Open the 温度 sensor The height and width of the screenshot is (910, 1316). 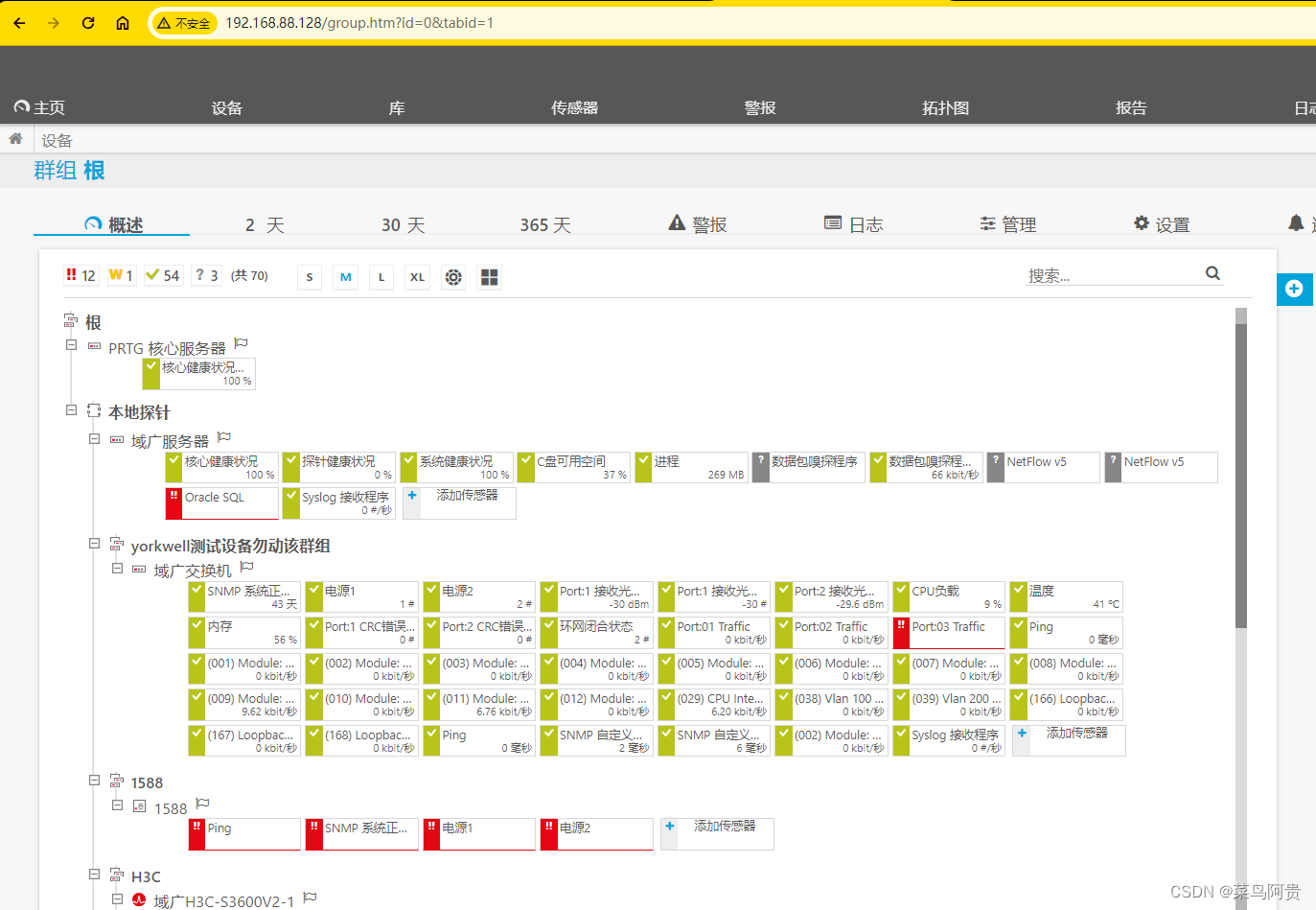tap(1067, 597)
